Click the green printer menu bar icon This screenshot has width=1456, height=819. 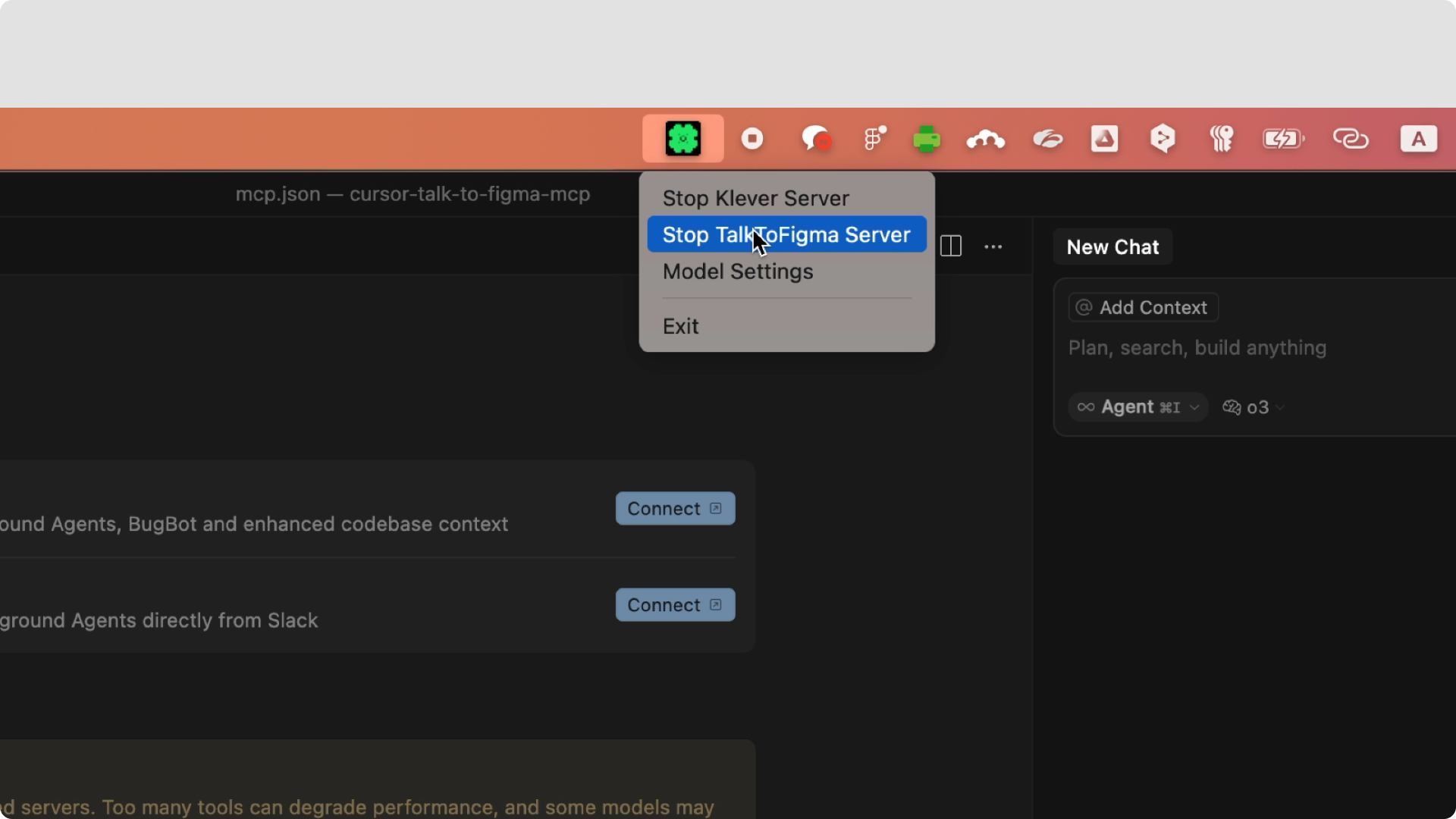tap(927, 140)
